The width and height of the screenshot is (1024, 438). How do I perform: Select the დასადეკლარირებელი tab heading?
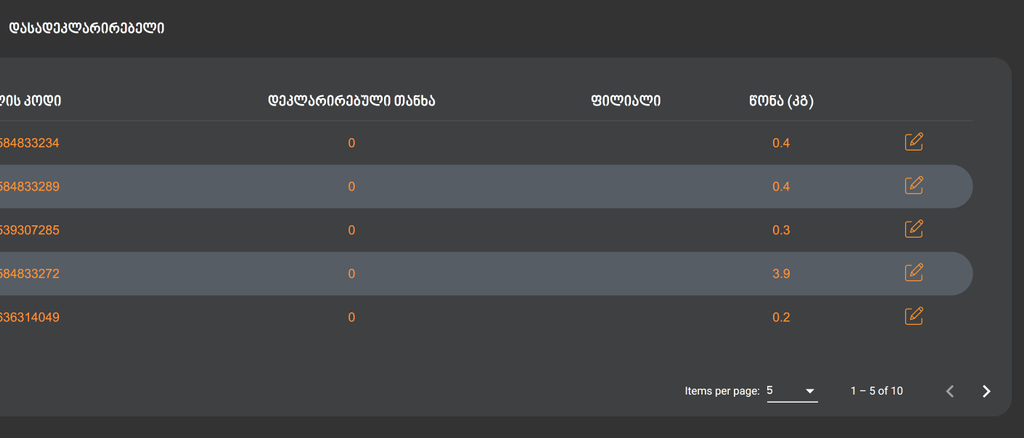click(86, 28)
